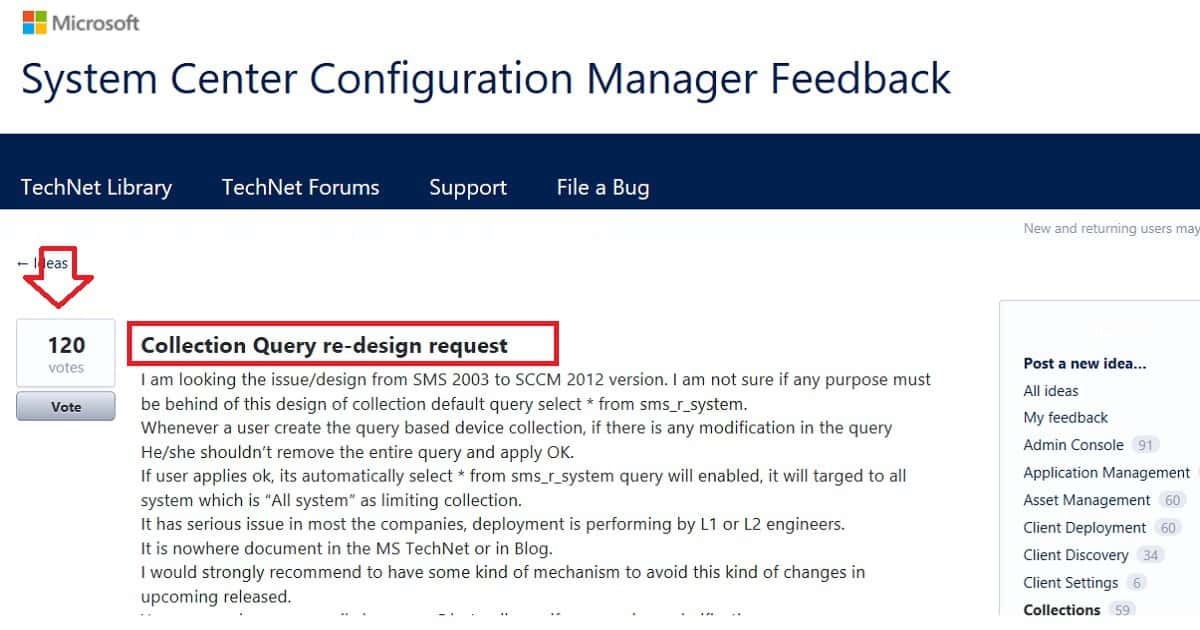Open TechNet Library nav item

point(96,187)
